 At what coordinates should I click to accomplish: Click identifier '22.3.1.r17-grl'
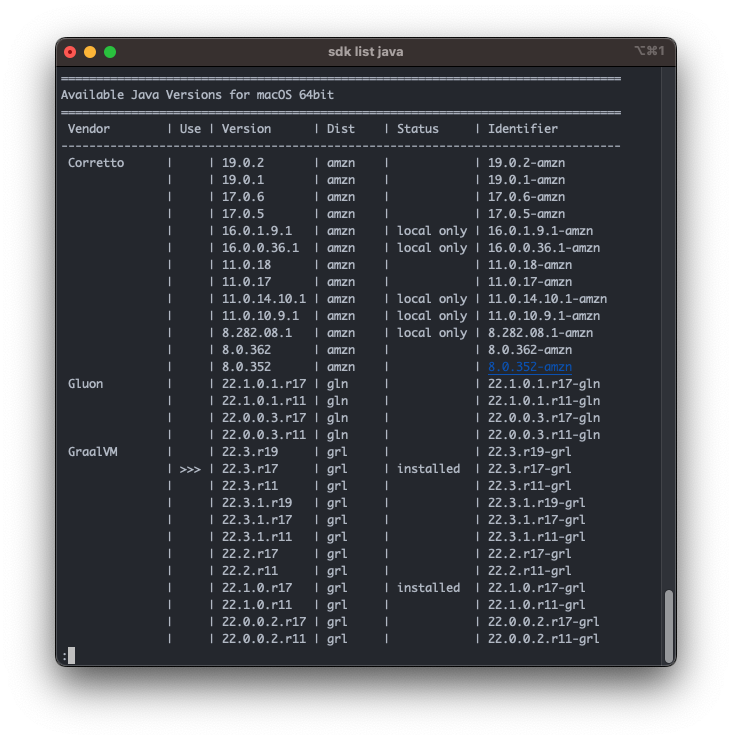click(x=537, y=520)
